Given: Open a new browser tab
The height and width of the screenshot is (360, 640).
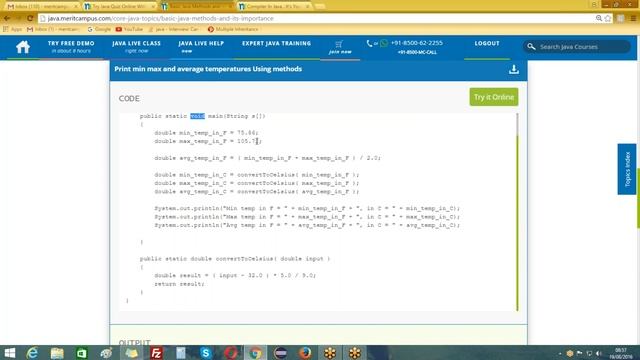Looking at the screenshot, I should 320,7.
